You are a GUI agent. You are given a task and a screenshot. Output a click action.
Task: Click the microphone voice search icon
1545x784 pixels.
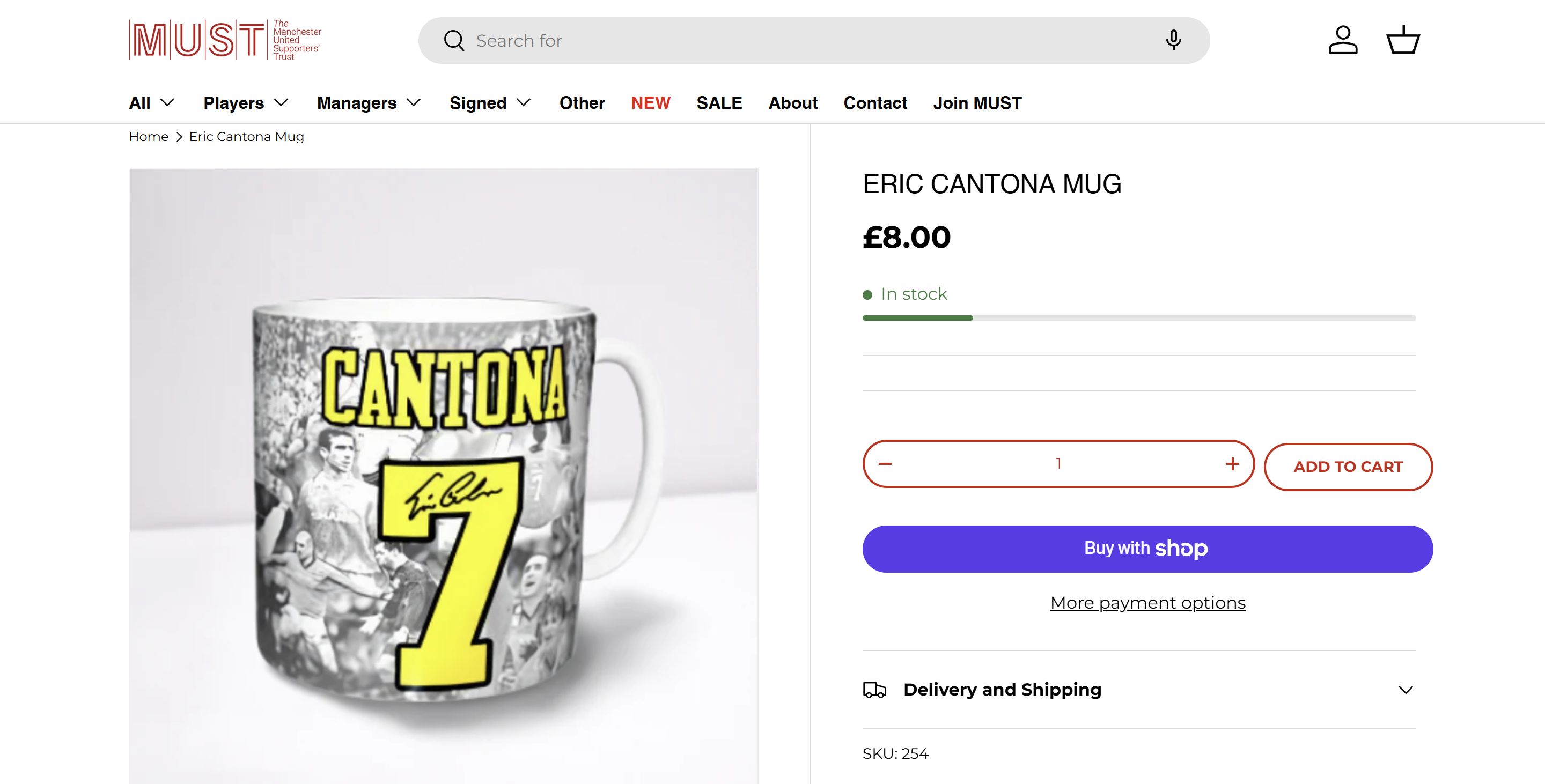pyautogui.click(x=1173, y=40)
